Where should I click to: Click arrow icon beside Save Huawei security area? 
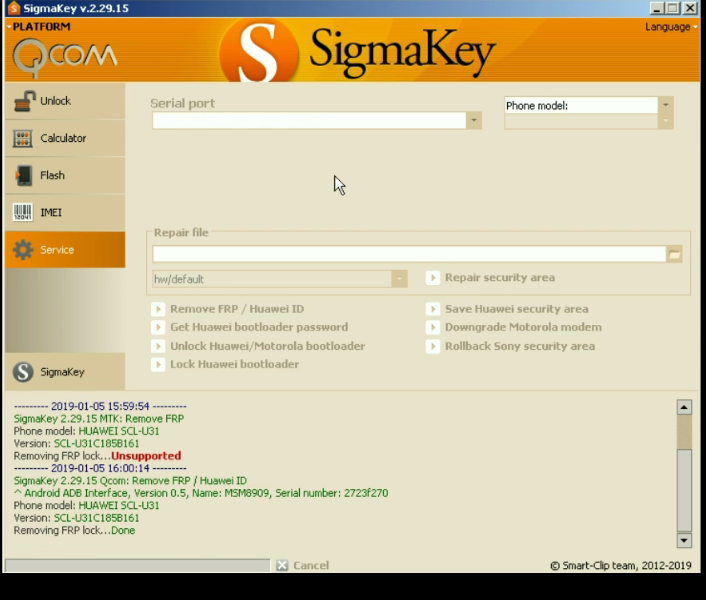point(433,309)
